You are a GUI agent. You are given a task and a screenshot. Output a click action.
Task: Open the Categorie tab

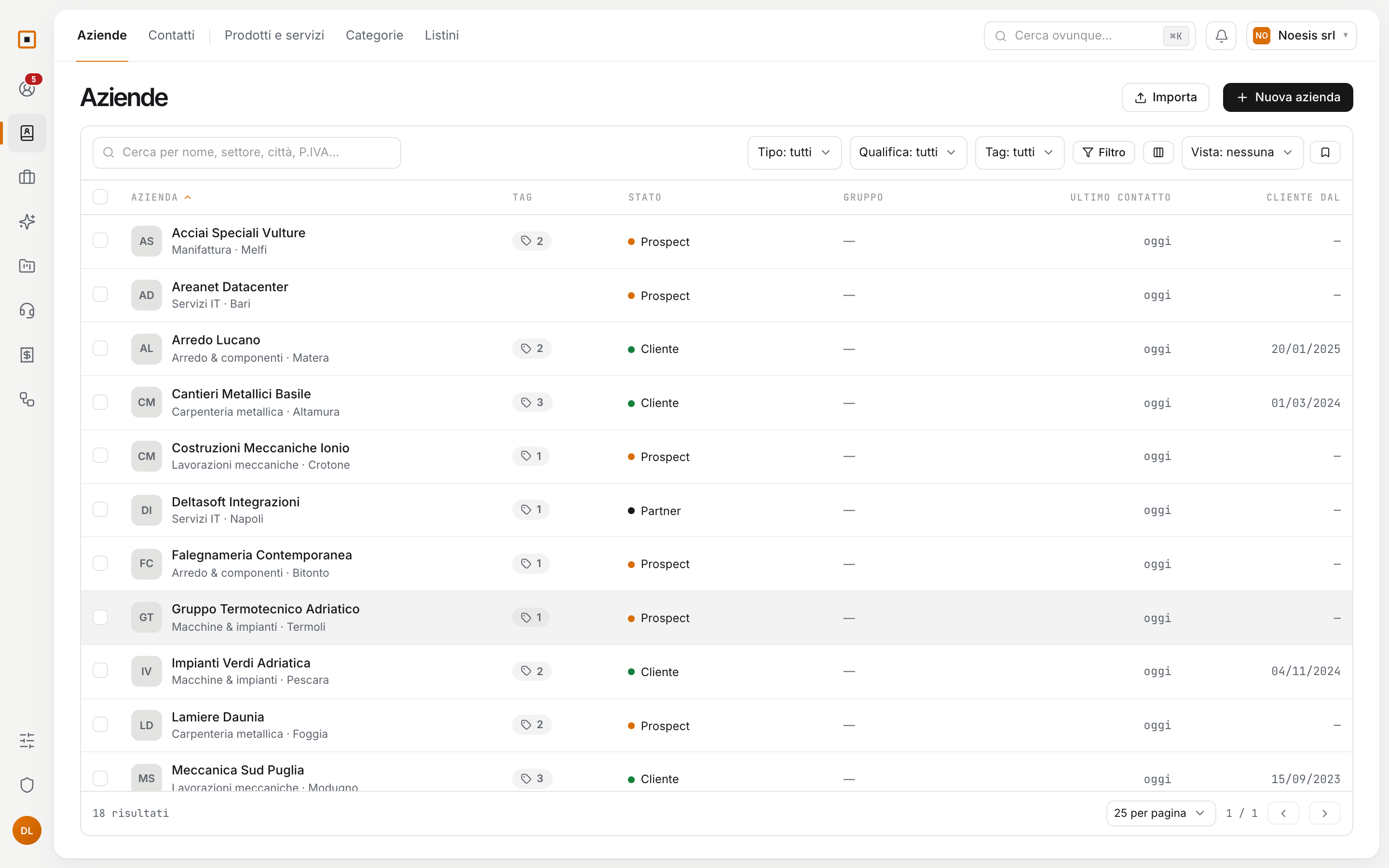374,36
